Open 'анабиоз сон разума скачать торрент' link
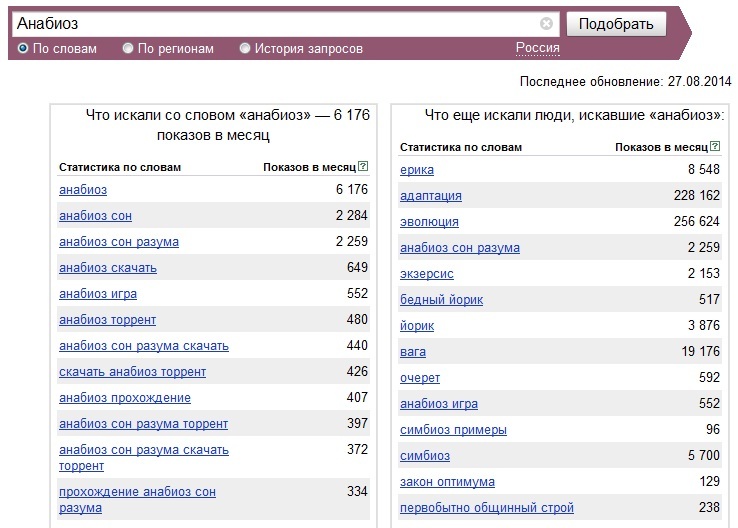738x528 pixels. tap(144, 458)
